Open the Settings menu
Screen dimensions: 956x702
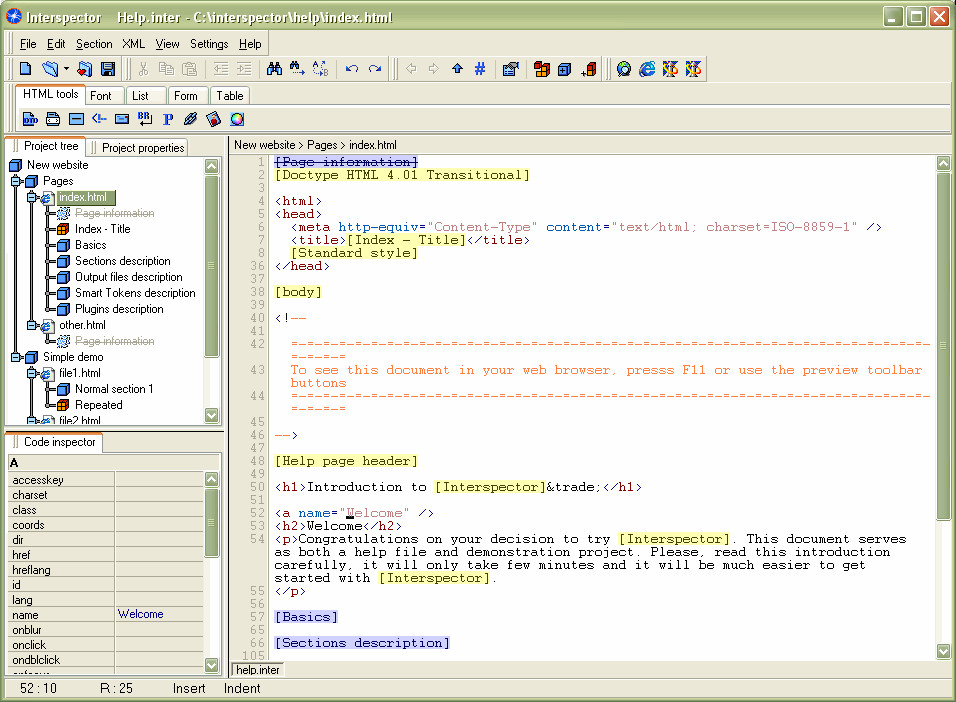tap(209, 44)
